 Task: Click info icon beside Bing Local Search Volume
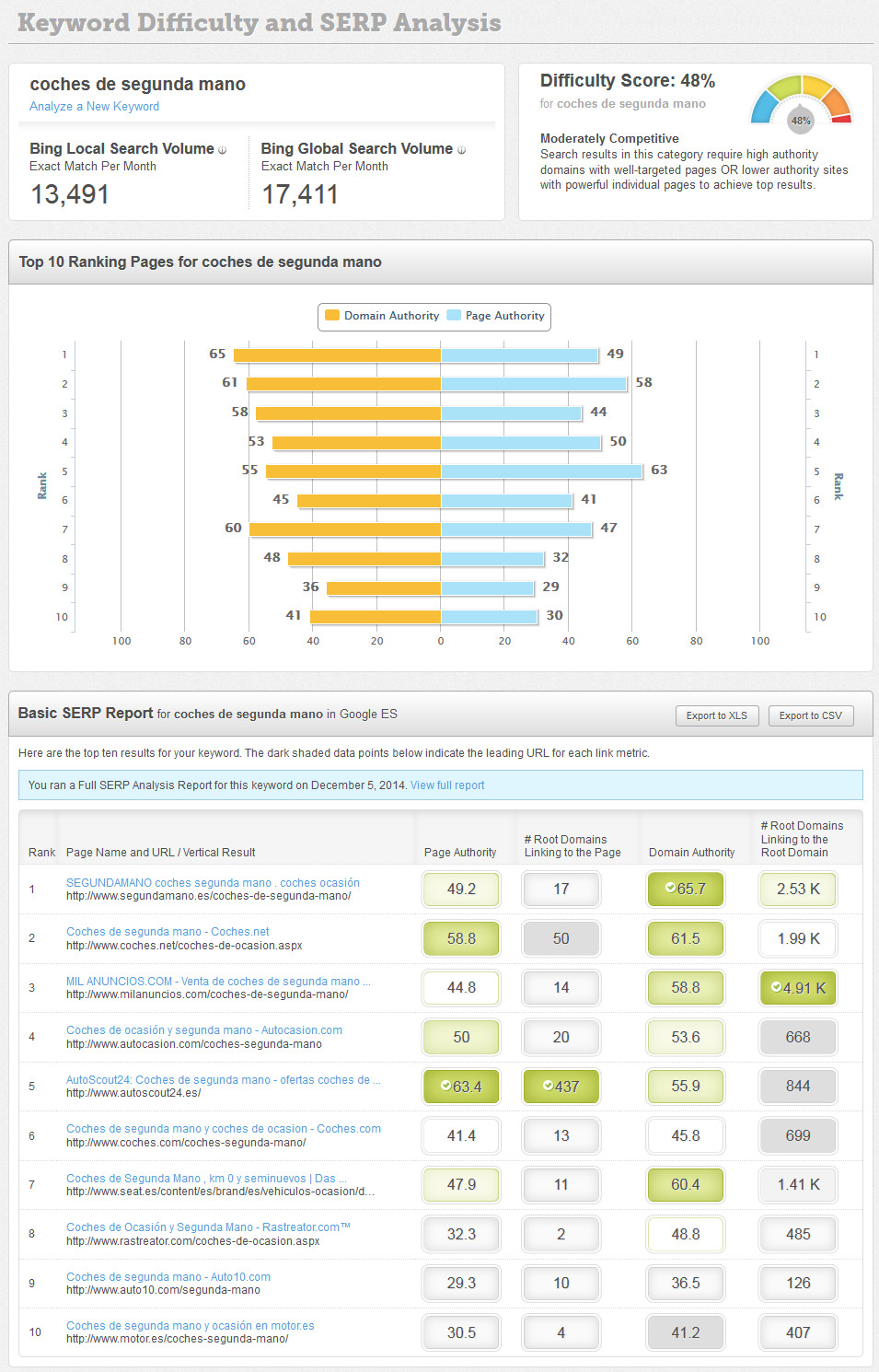tap(222, 150)
